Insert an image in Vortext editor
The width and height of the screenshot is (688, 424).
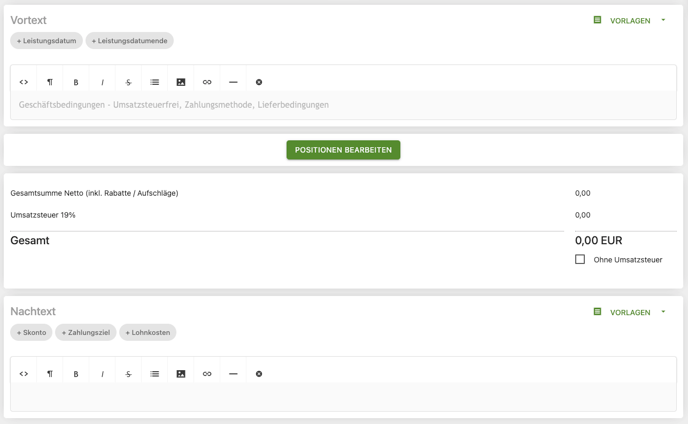coord(181,82)
